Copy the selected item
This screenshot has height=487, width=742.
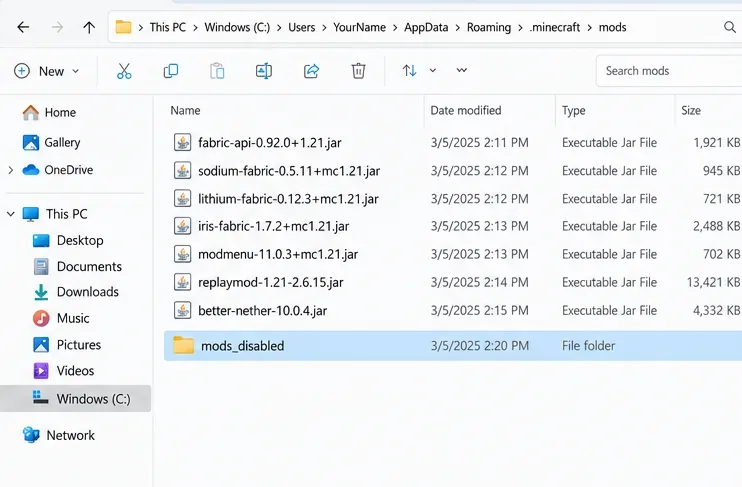170,71
